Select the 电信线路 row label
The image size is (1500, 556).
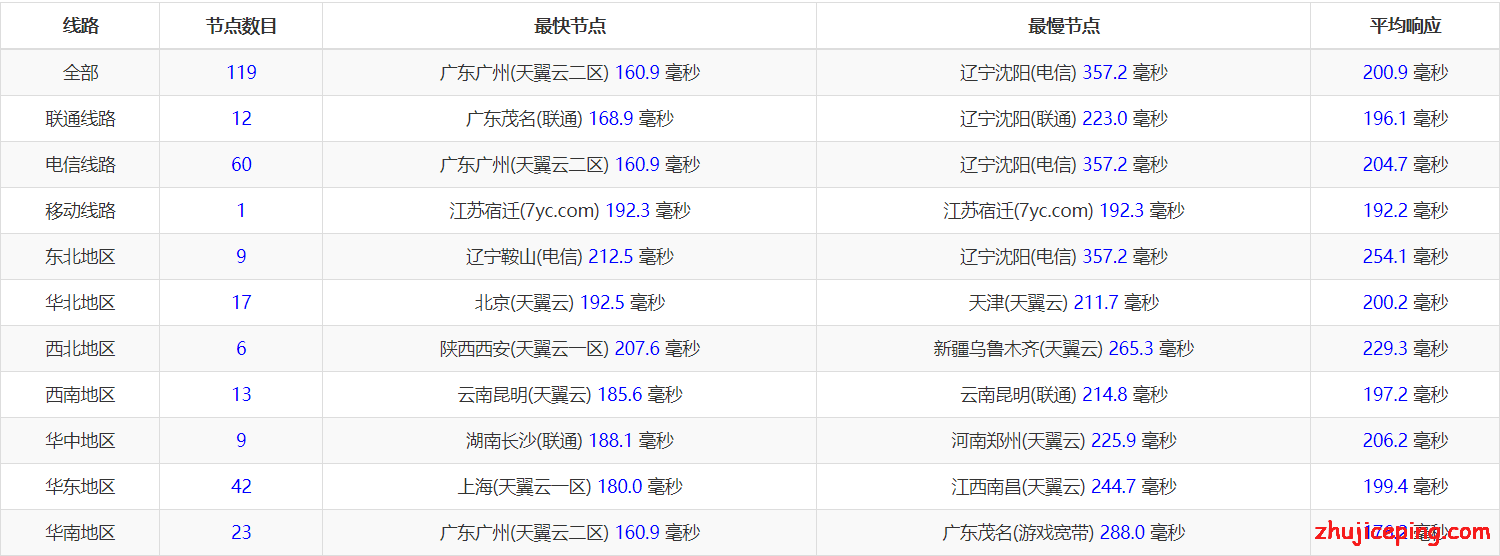80,164
